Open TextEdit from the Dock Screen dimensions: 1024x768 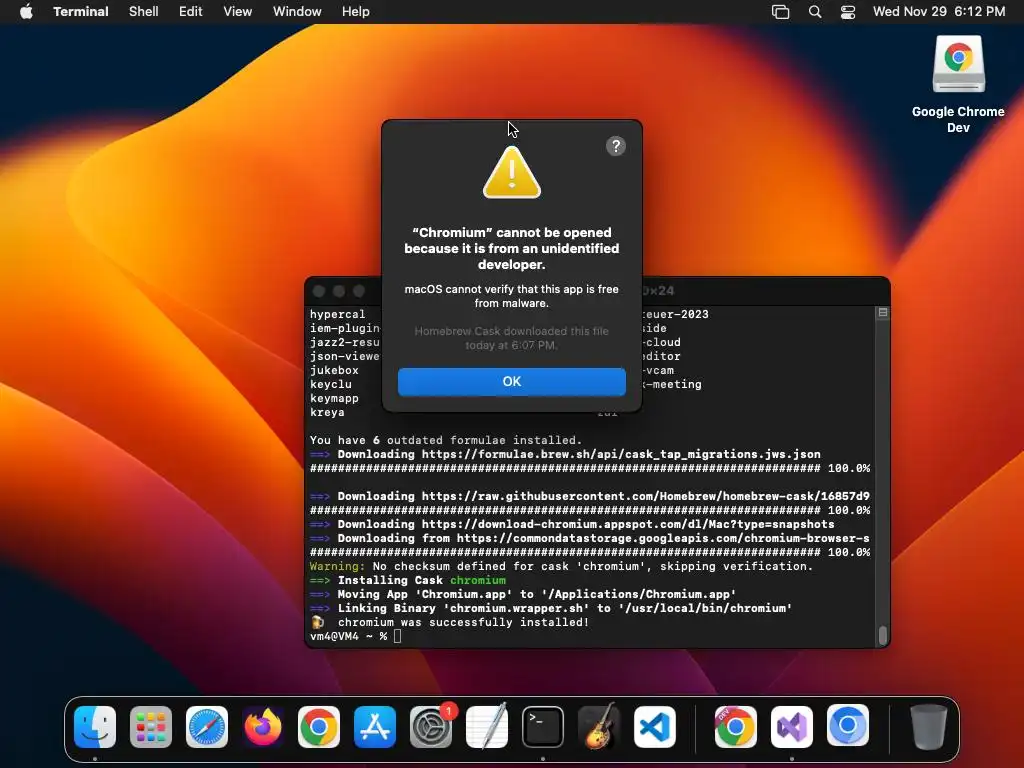(487, 726)
